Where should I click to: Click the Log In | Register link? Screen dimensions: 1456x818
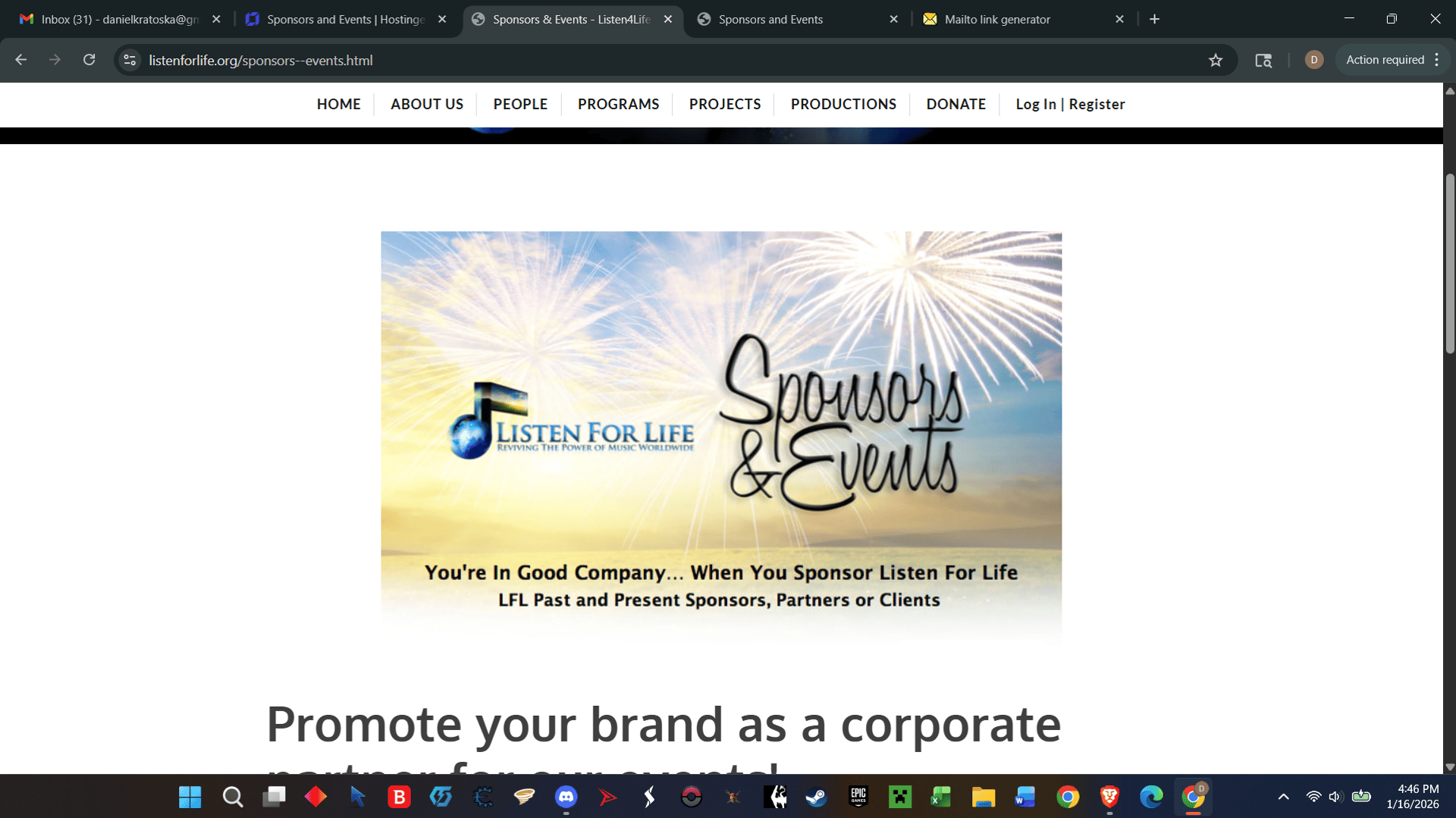(x=1070, y=104)
